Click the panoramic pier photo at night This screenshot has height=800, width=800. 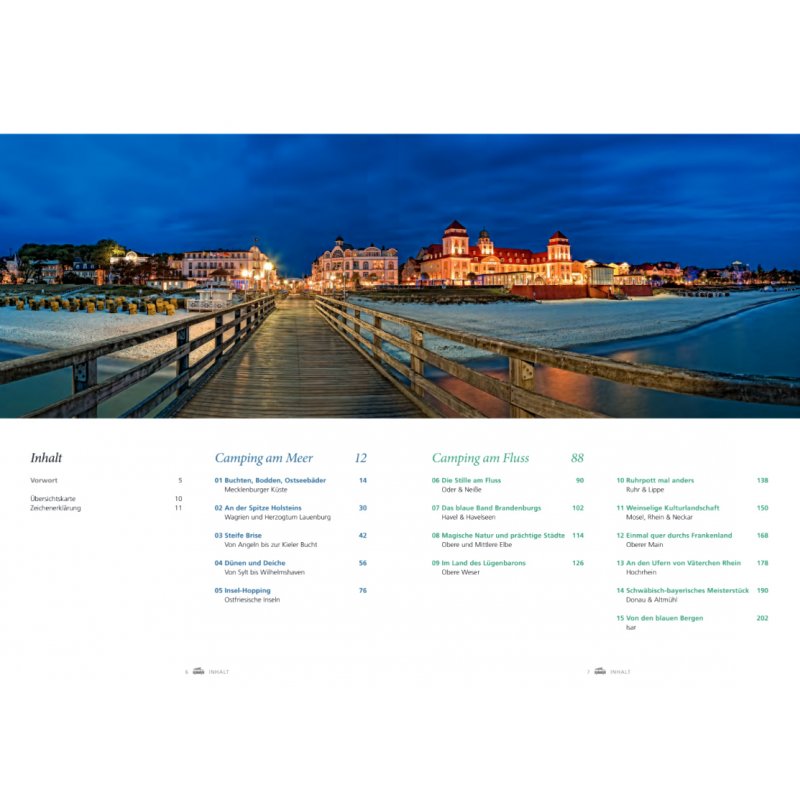[400, 275]
